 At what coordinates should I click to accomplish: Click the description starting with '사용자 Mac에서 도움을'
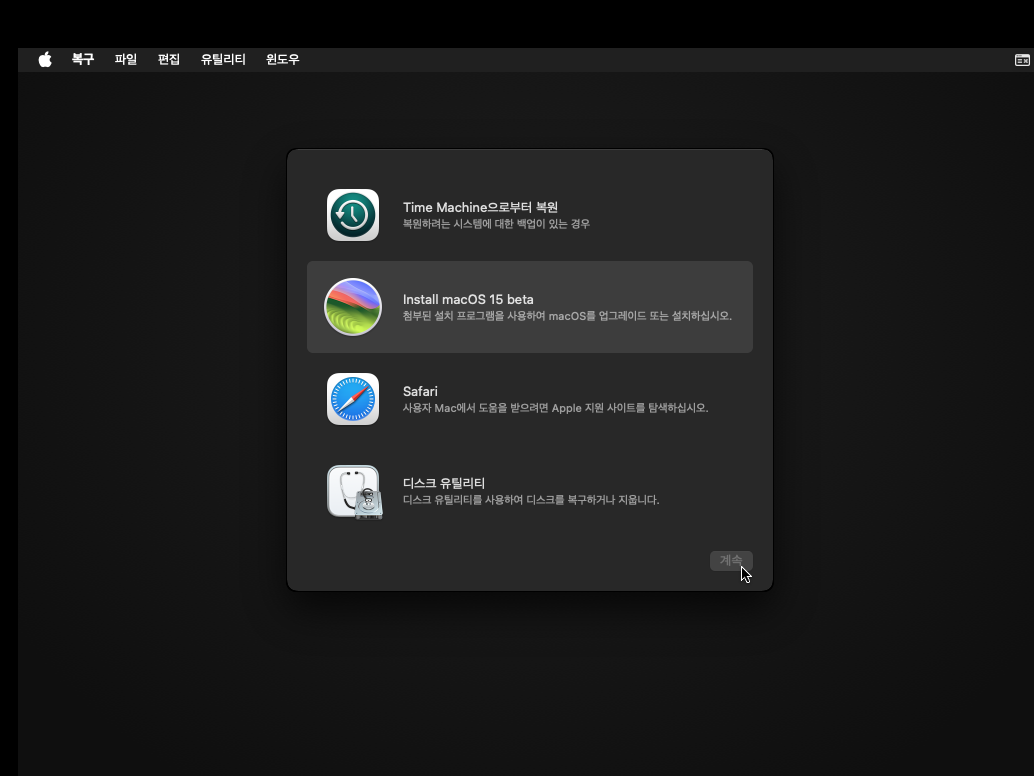pyautogui.click(x=555, y=408)
